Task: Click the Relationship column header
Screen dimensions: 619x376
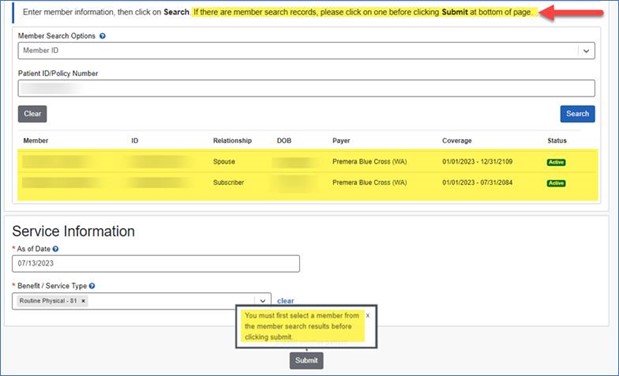Action: (x=232, y=141)
